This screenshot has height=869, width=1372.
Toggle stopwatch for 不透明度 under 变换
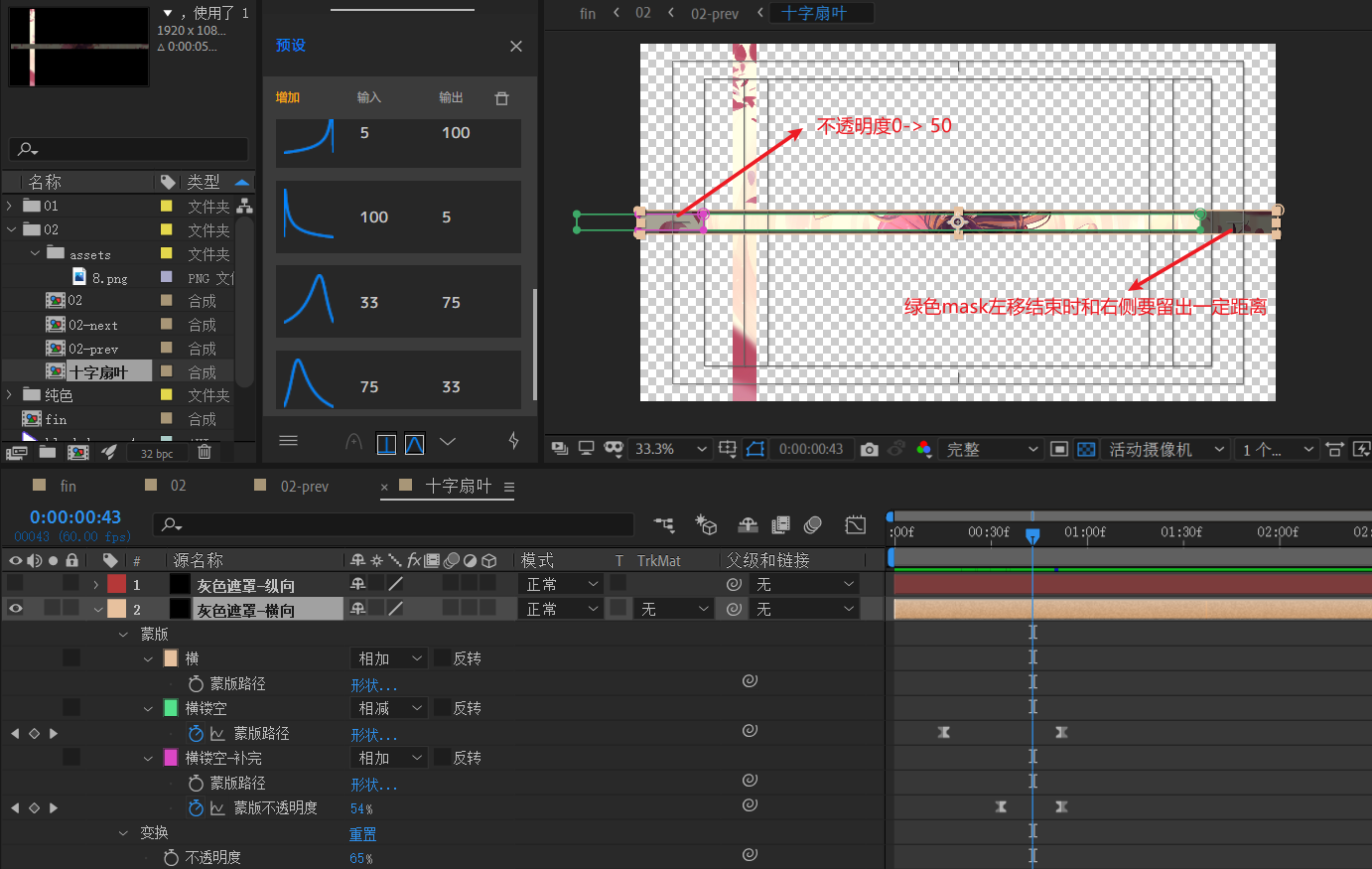pos(171,857)
